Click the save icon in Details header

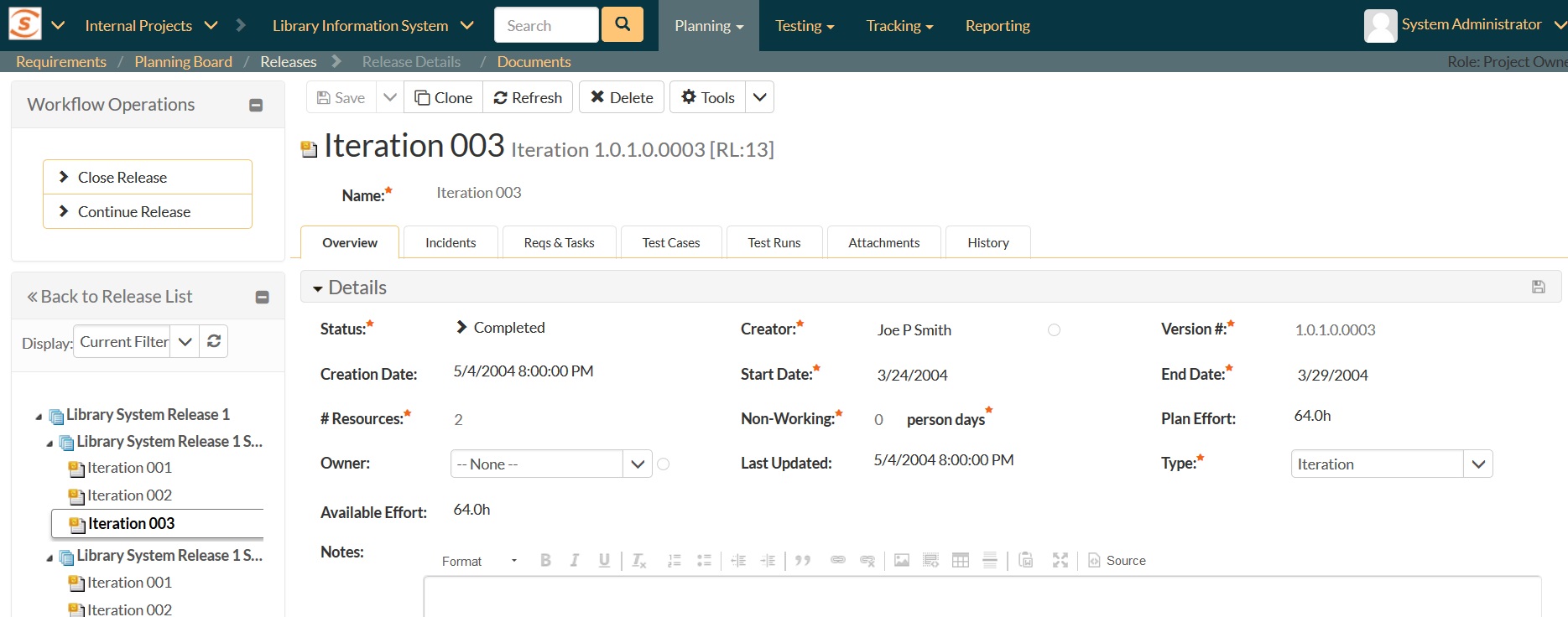[x=1539, y=287]
